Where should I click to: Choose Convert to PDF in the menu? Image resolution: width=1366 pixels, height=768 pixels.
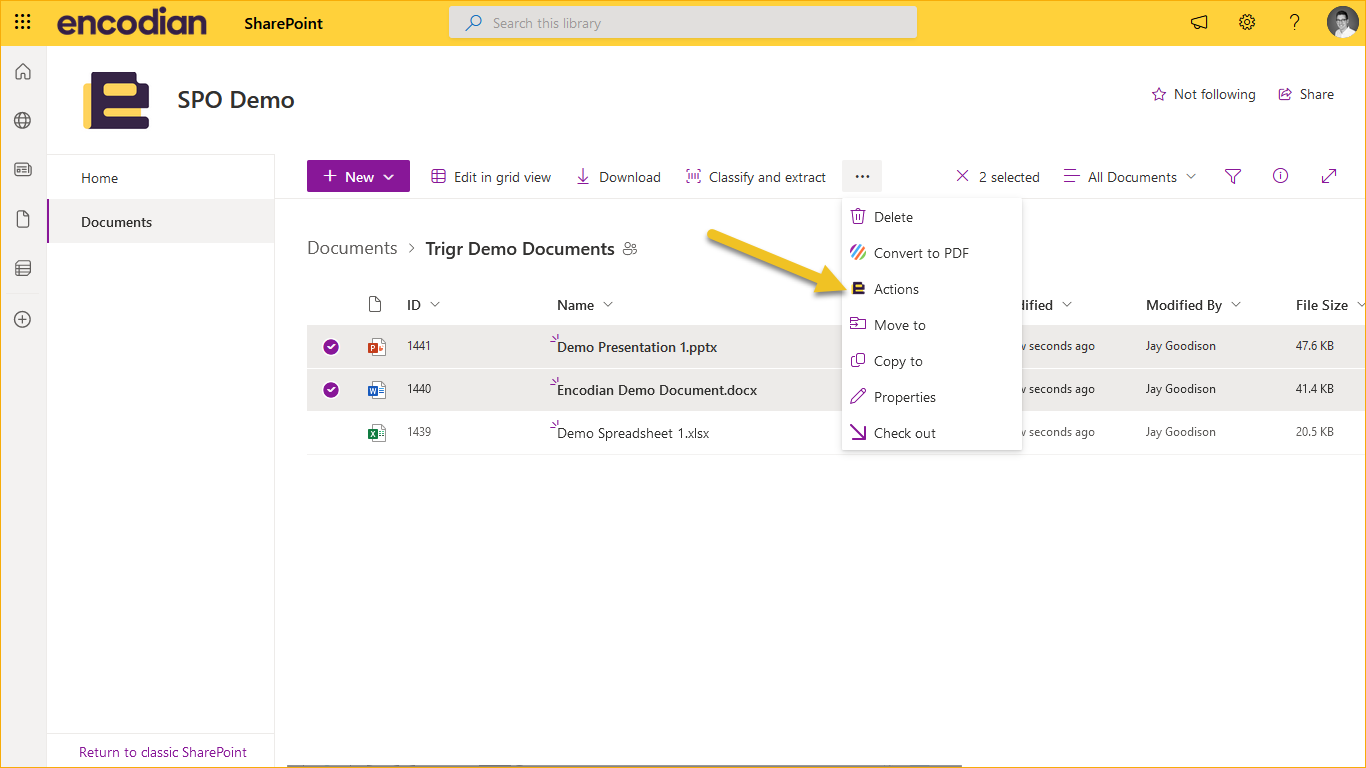pyautogui.click(x=932, y=253)
